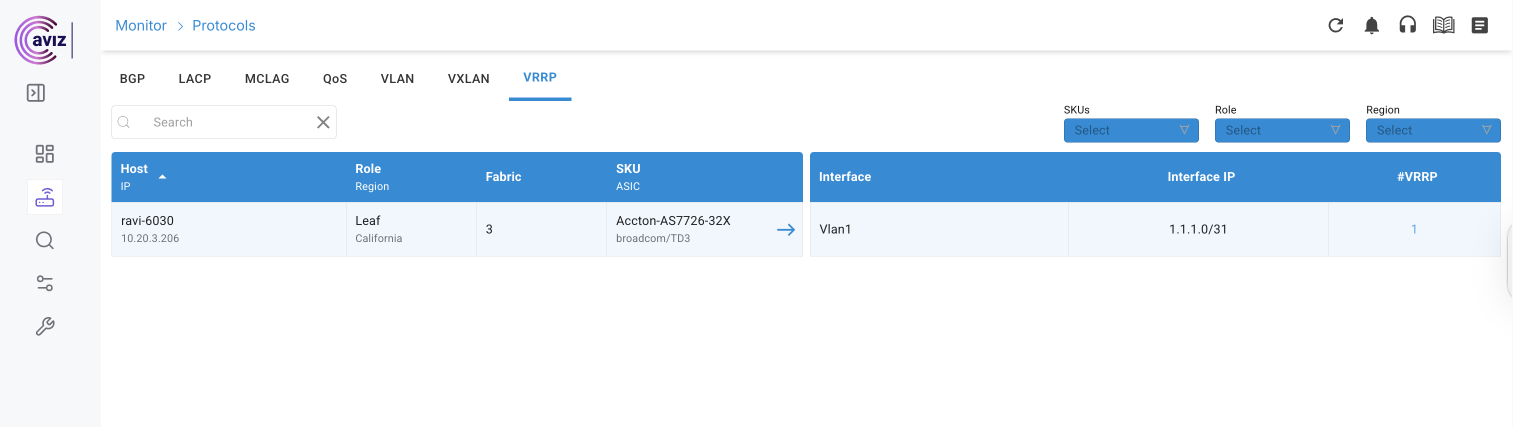Open the dashboard grid icon
Viewport: 1513px width, 427px height.
pyautogui.click(x=45, y=154)
